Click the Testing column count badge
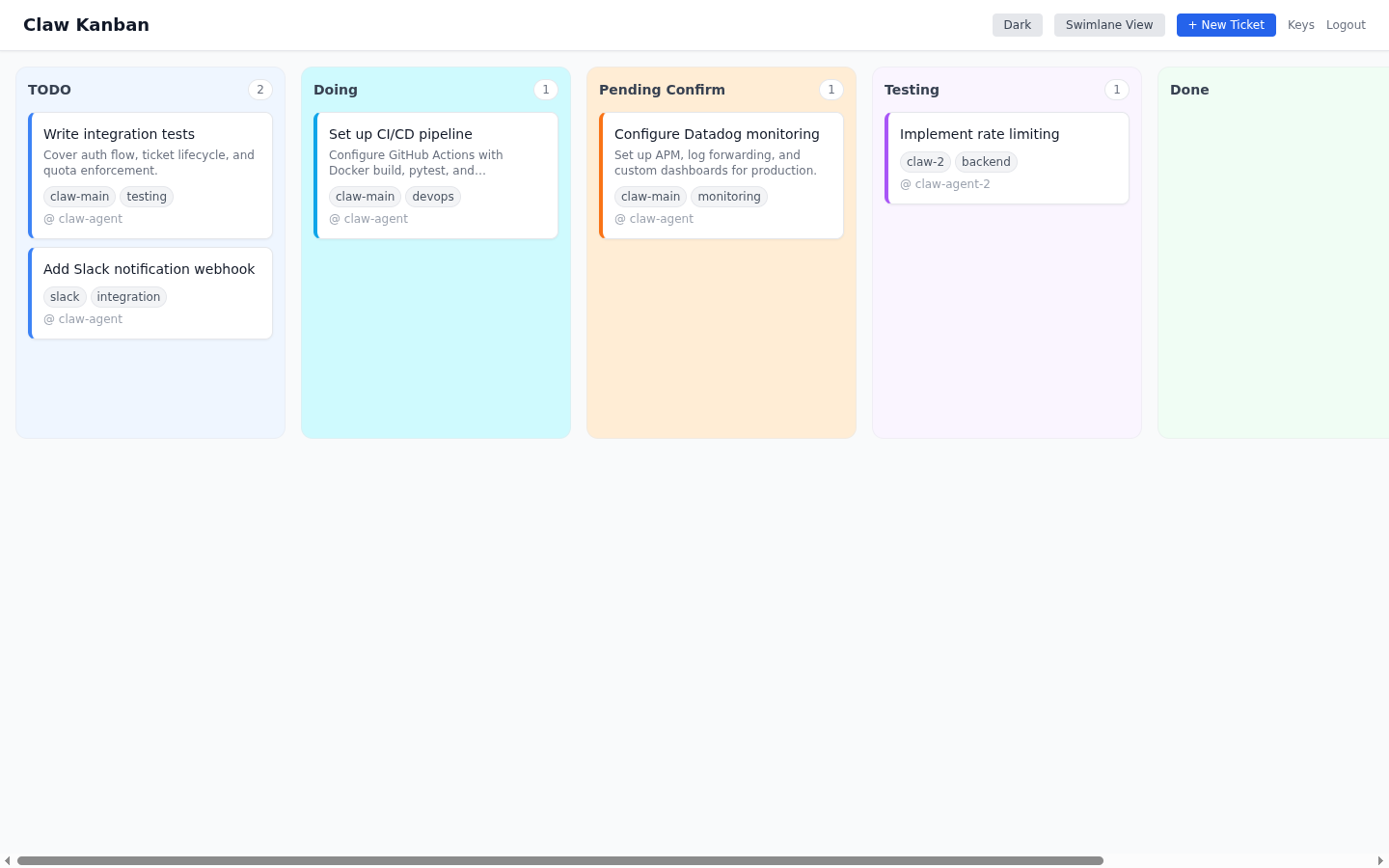This screenshot has width=1389, height=868. (x=1116, y=90)
